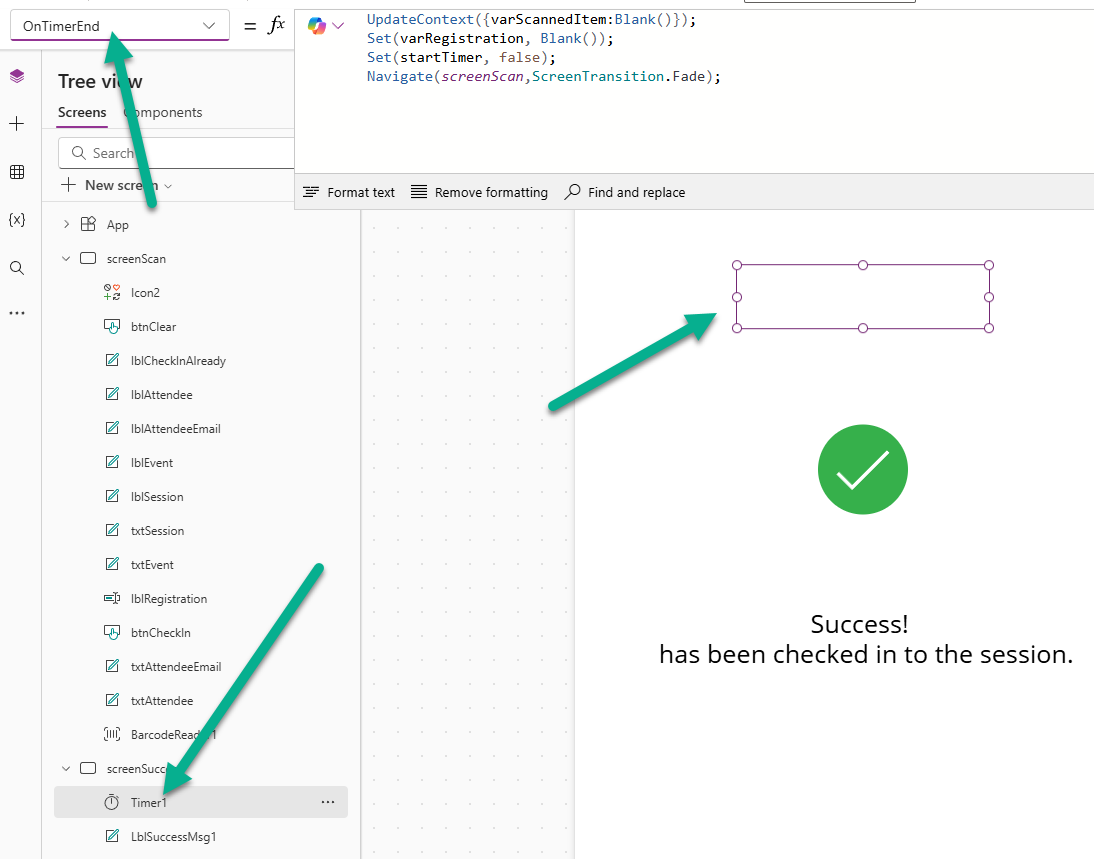
Task: Click Format text button
Action: (349, 192)
